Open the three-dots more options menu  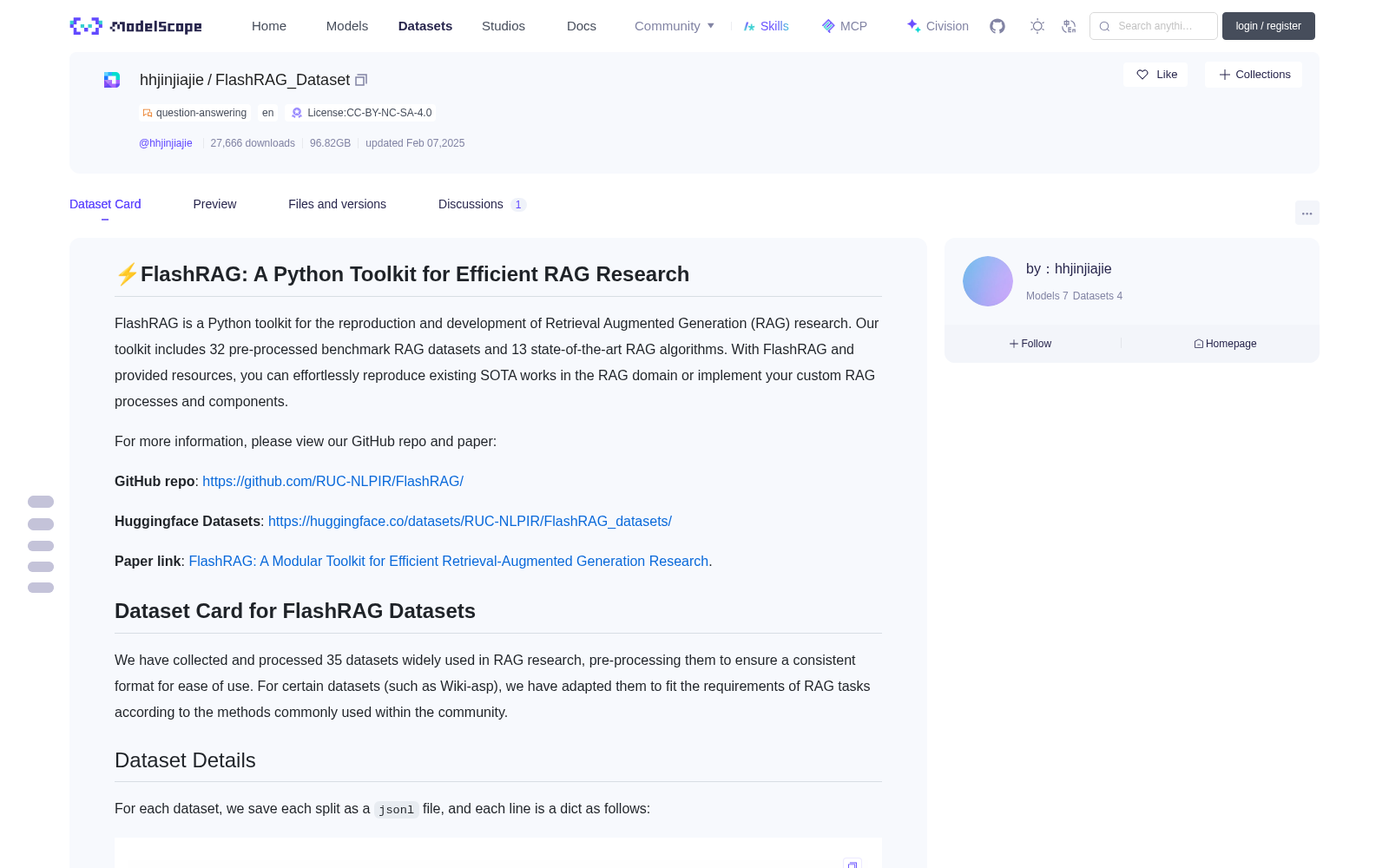(1307, 213)
